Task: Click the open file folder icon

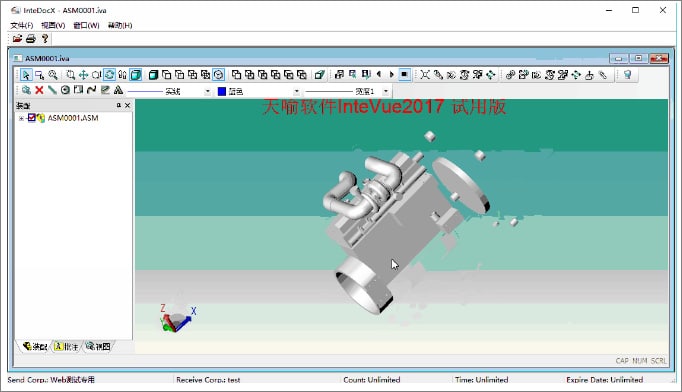Action: pyautogui.click(x=17, y=39)
